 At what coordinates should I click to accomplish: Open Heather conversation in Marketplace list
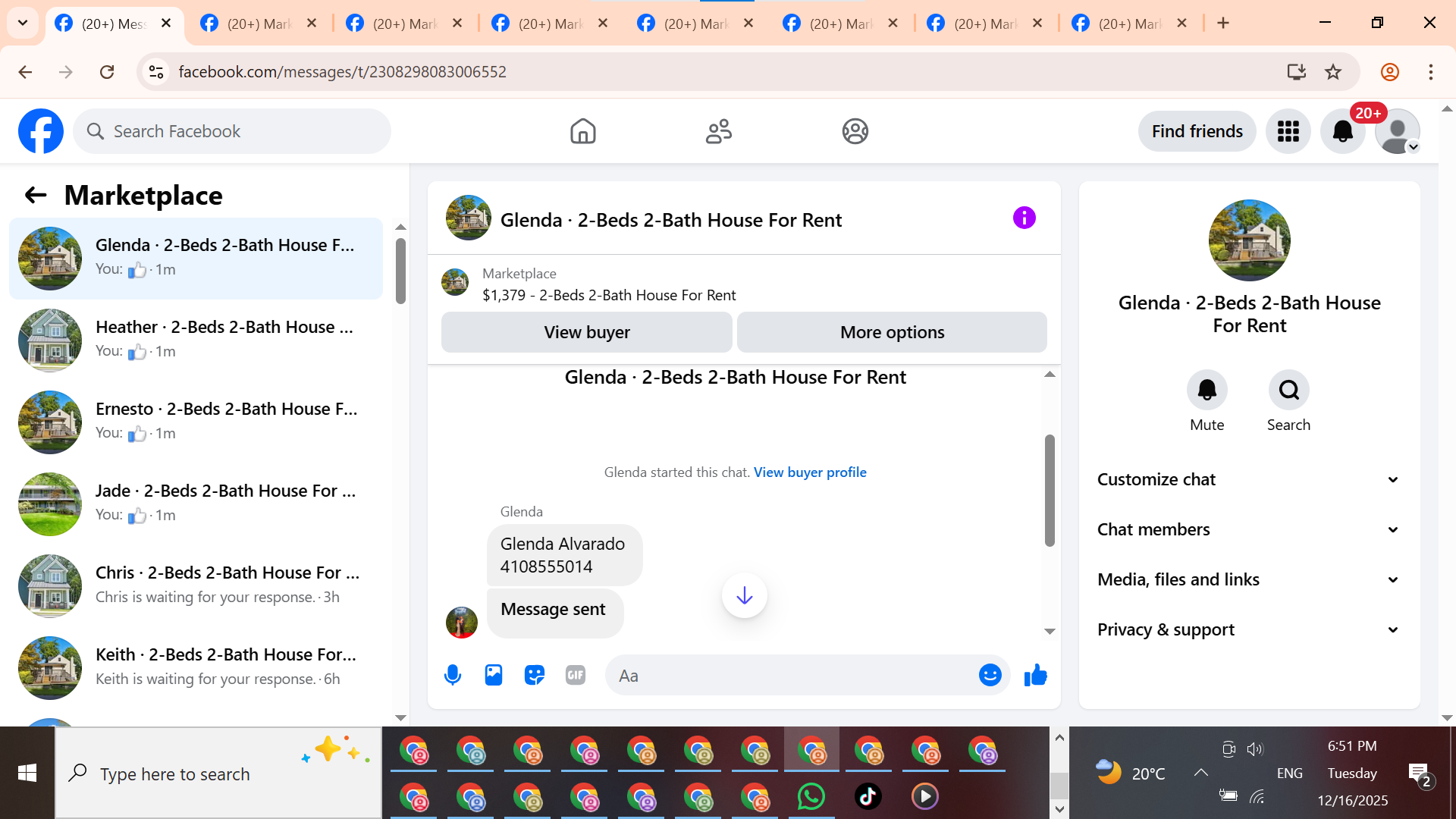pos(196,340)
